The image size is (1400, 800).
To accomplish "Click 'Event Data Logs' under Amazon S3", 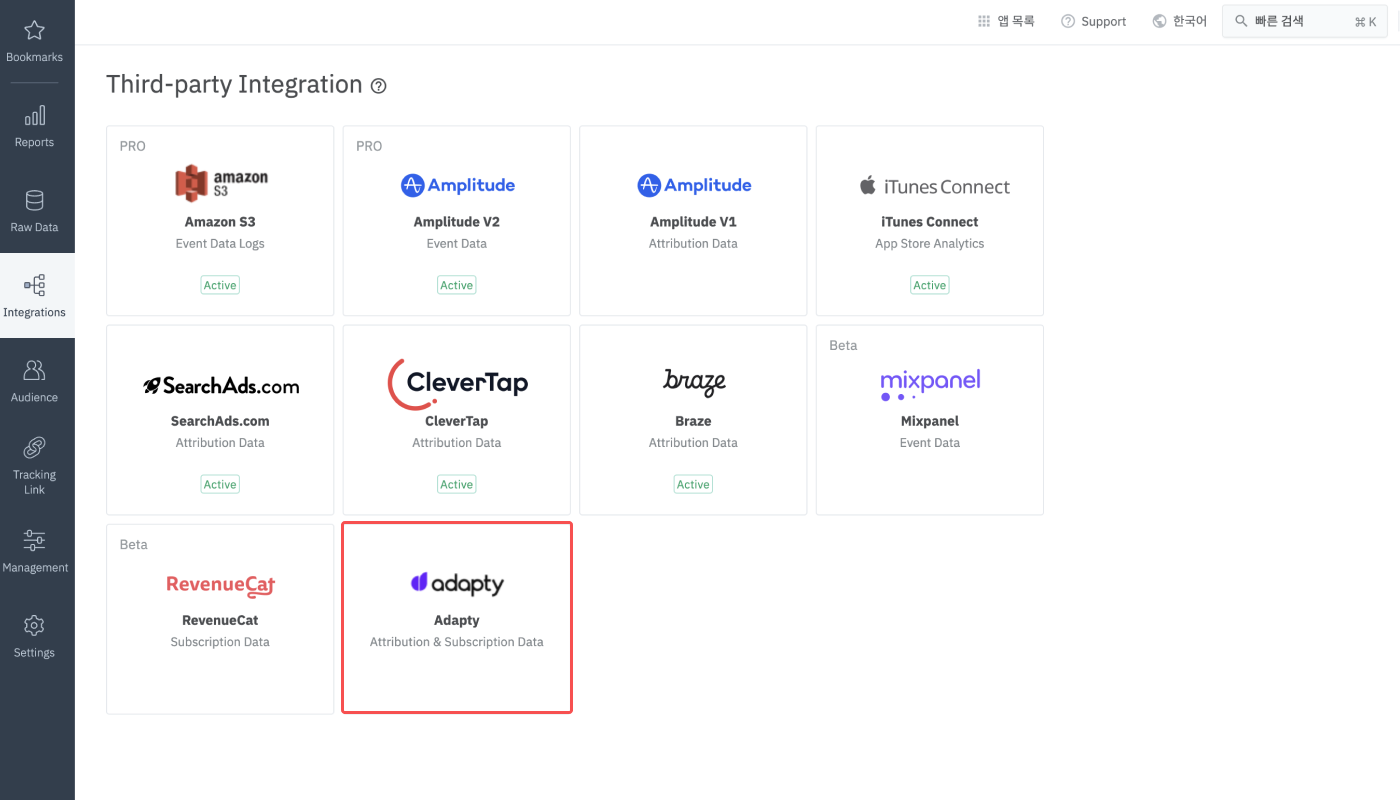I will pyautogui.click(x=220, y=243).
